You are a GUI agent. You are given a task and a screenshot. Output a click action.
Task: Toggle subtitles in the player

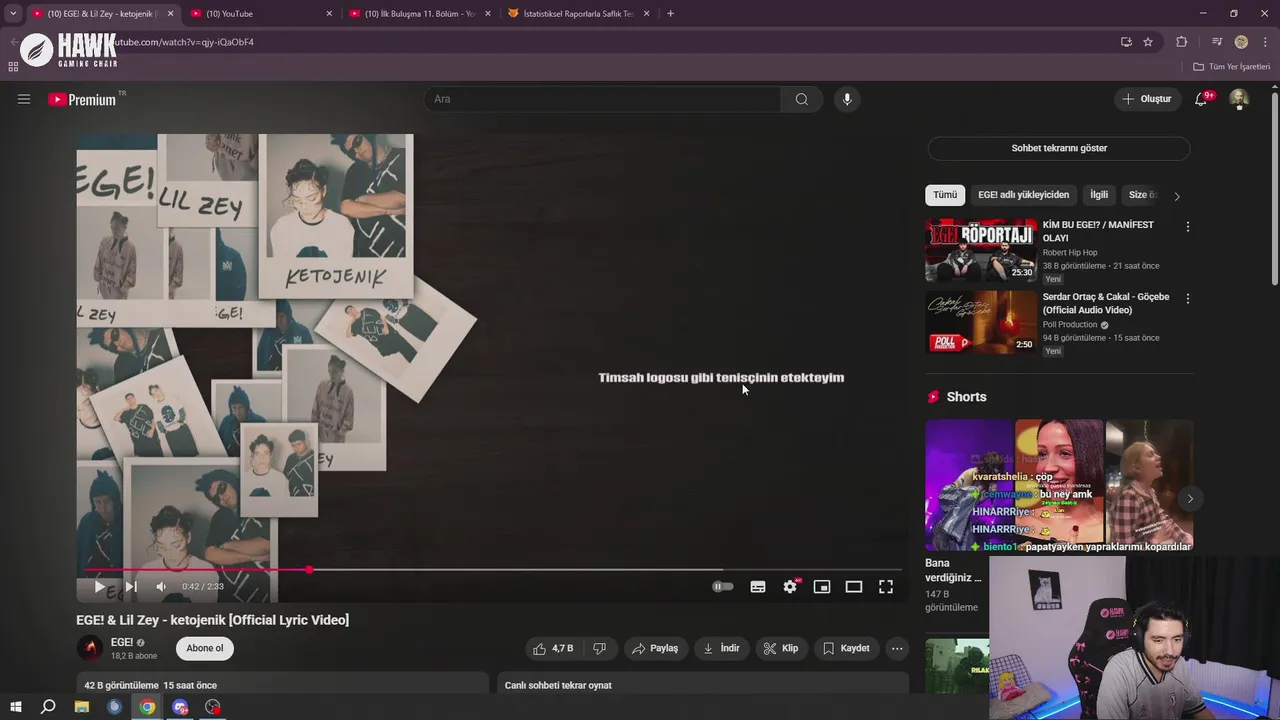(x=758, y=587)
